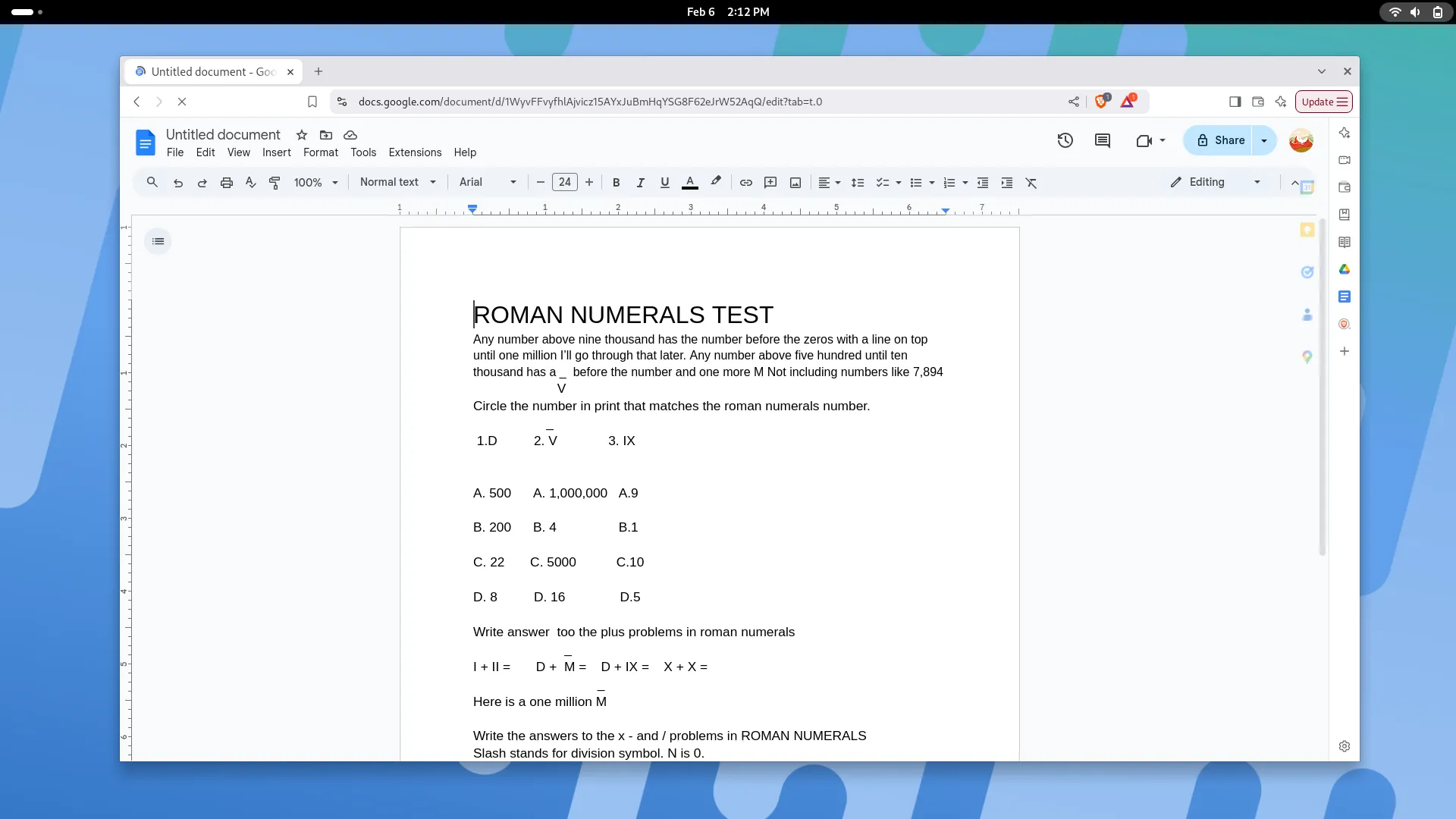Open line and paragraph spacing
This screenshot has height=819, width=1456.
(858, 183)
